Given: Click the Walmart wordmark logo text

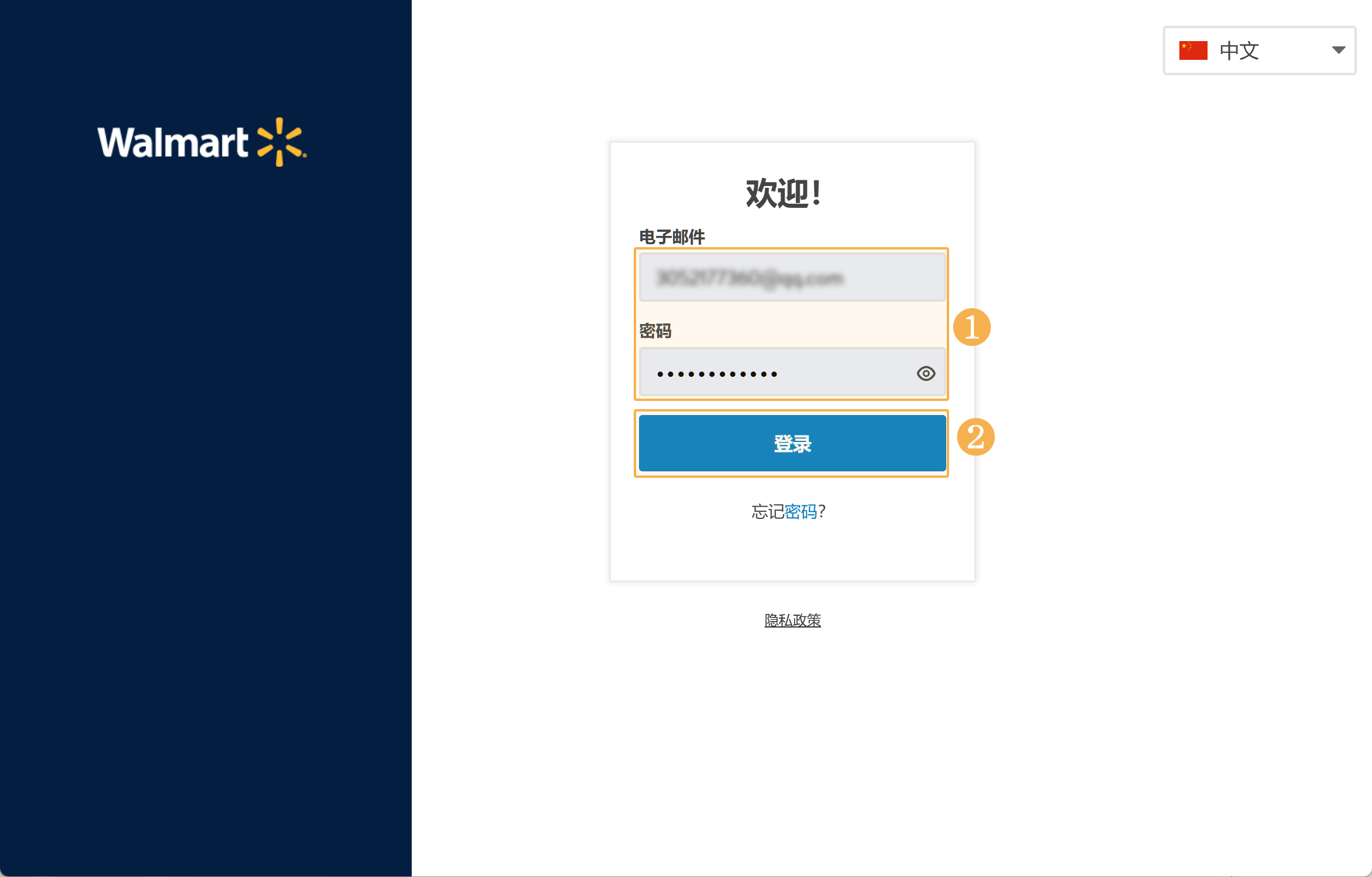Looking at the screenshot, I should pos(173,142).
